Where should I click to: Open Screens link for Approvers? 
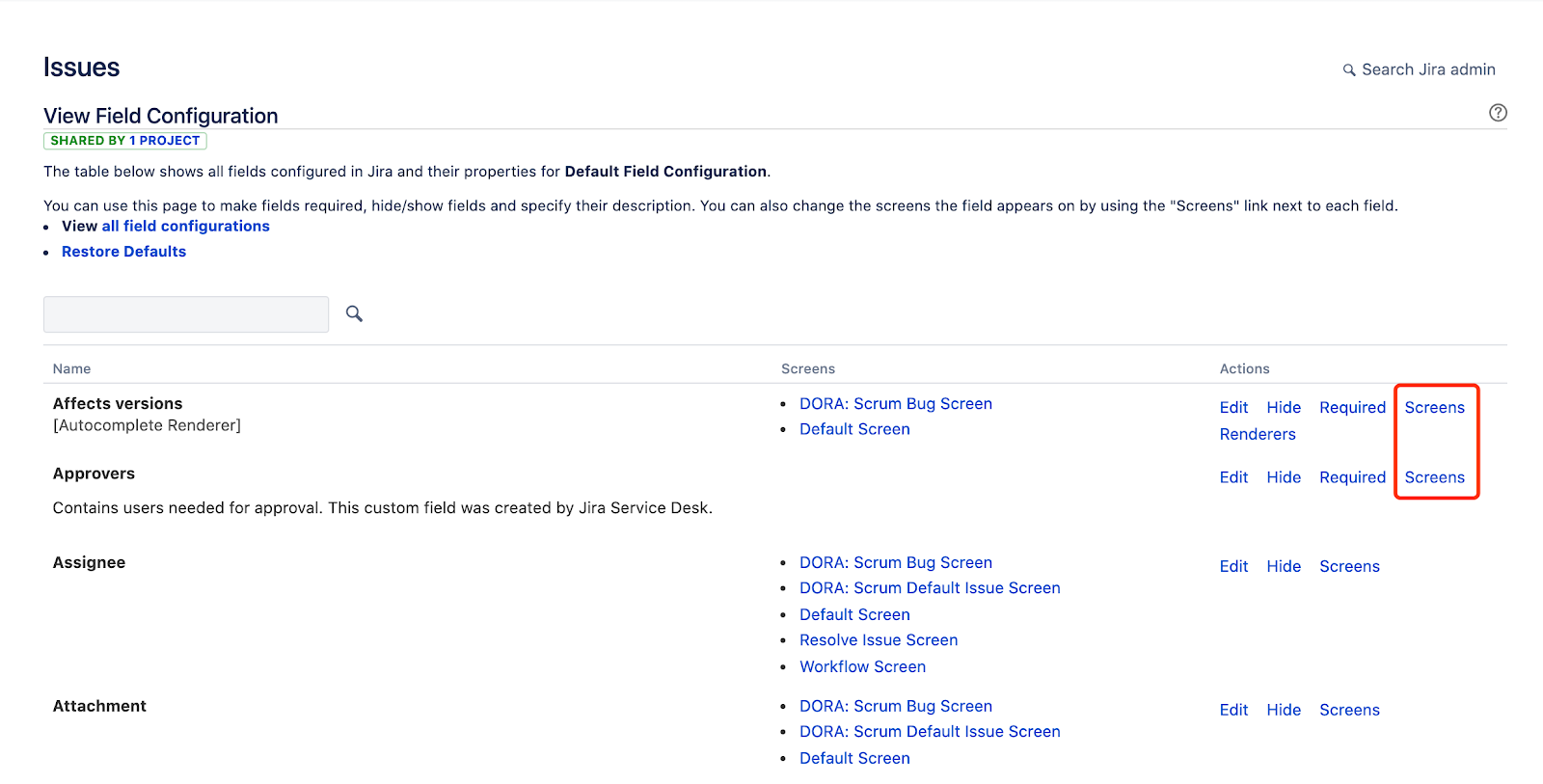pos(1434,477)
